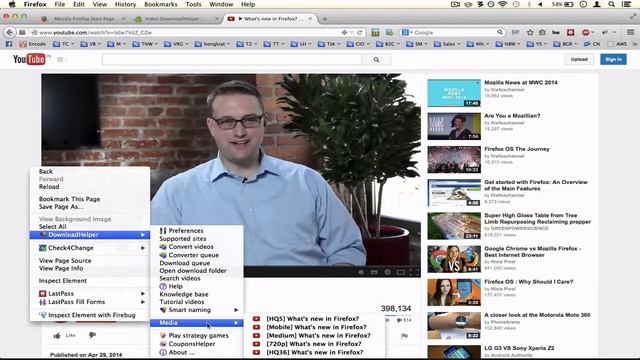Open a new tab with plus button
This screenshot has width=640, height=360.
[324, 19]
